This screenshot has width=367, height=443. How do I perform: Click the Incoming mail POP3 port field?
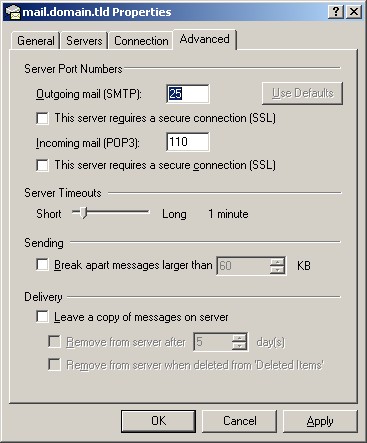pos(188,142)
